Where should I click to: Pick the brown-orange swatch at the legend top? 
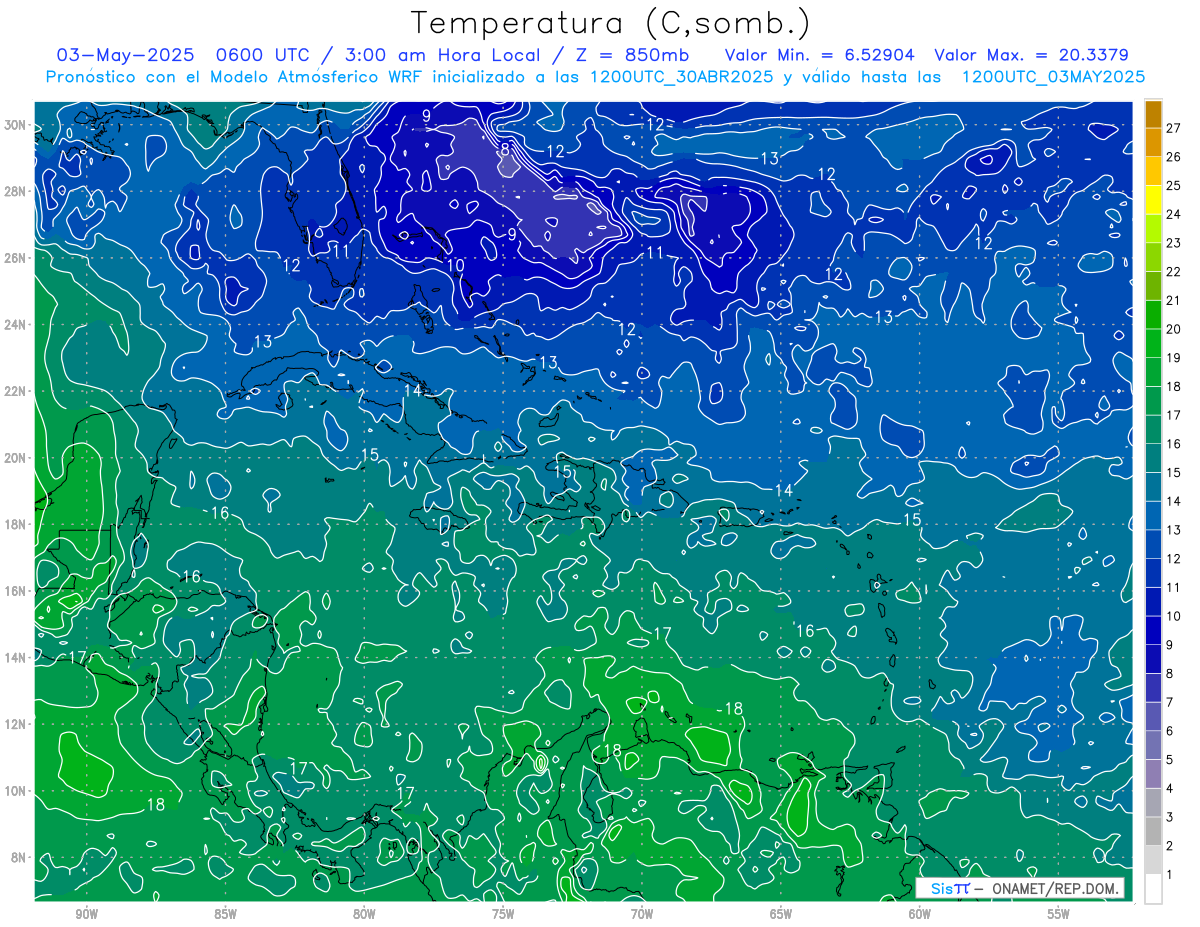pos(1153,114)
